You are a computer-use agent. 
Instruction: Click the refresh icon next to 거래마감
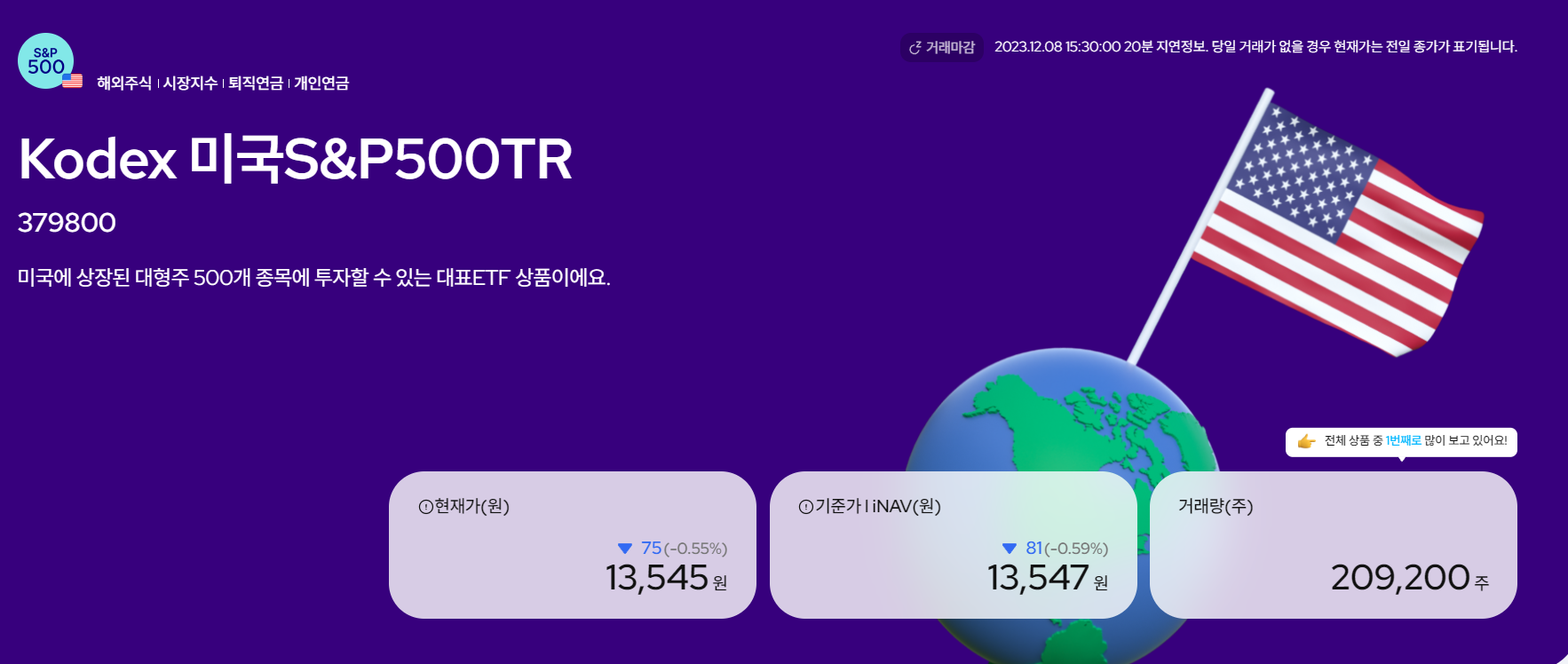[915, 48]
